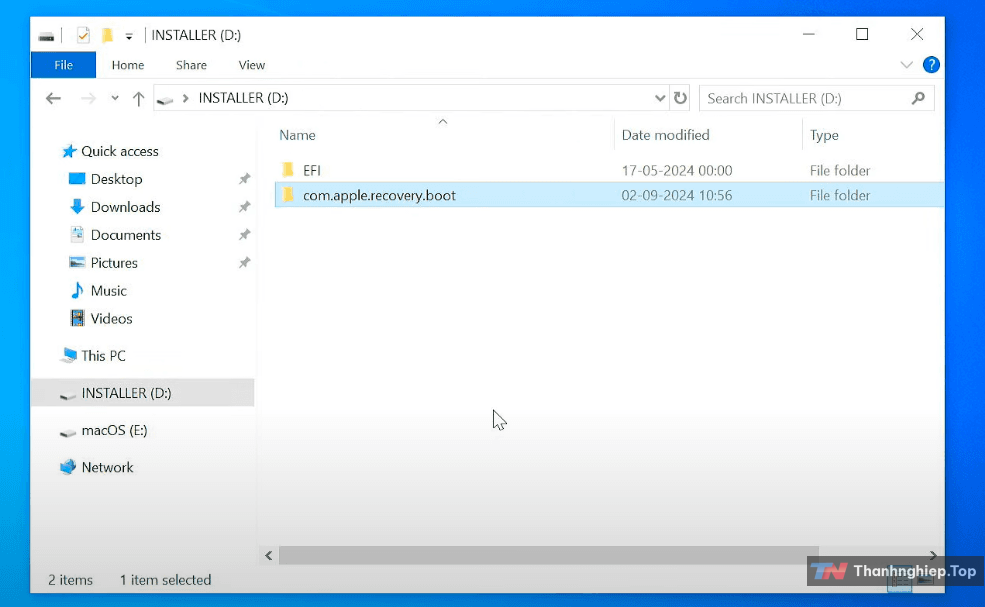Open the Share ribbon tab
Viewport: 985px width, 607px height.
tap(191, 65)
